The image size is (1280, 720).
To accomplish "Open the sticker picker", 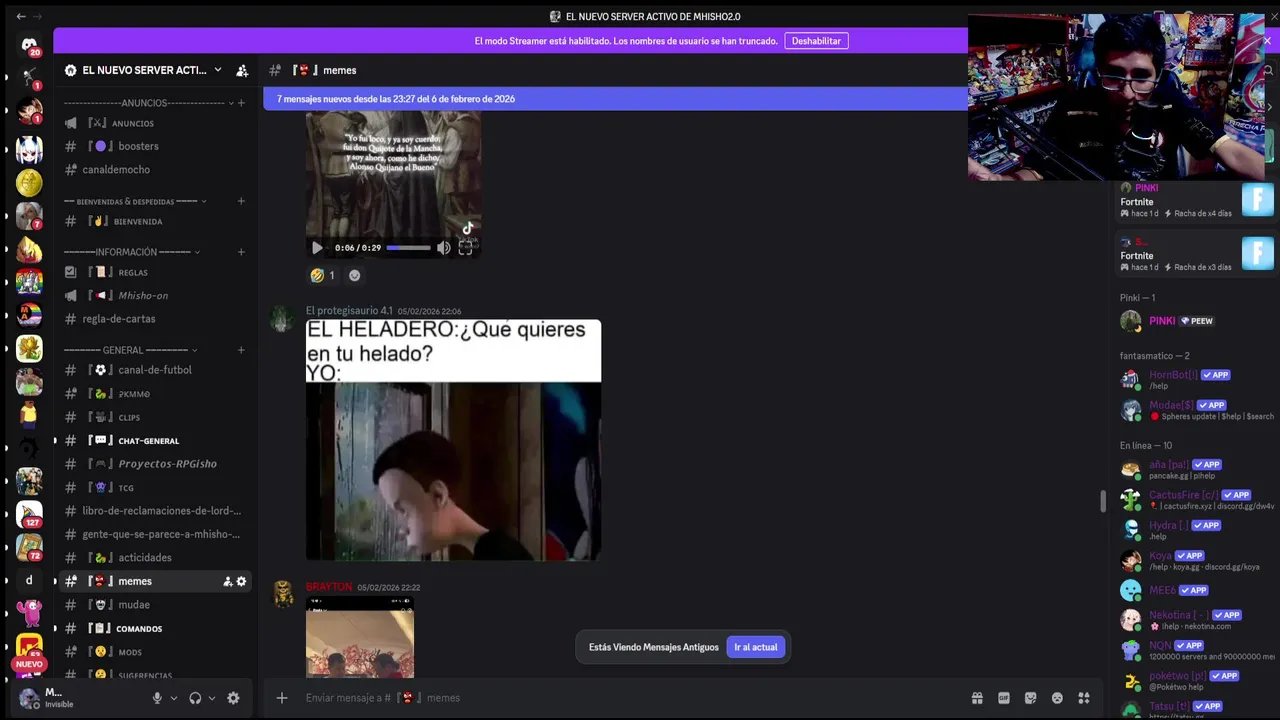I will (x=1030, y=698).
